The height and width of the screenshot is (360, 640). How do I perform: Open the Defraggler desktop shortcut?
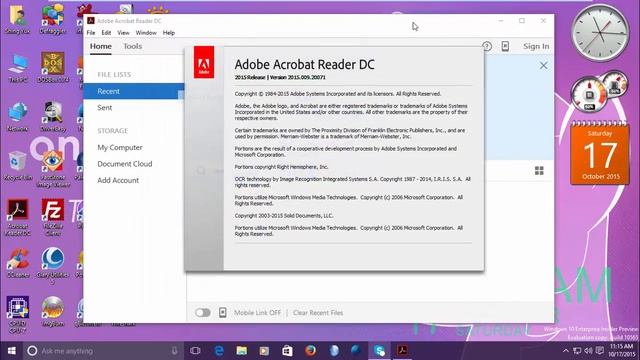point(53,19)
